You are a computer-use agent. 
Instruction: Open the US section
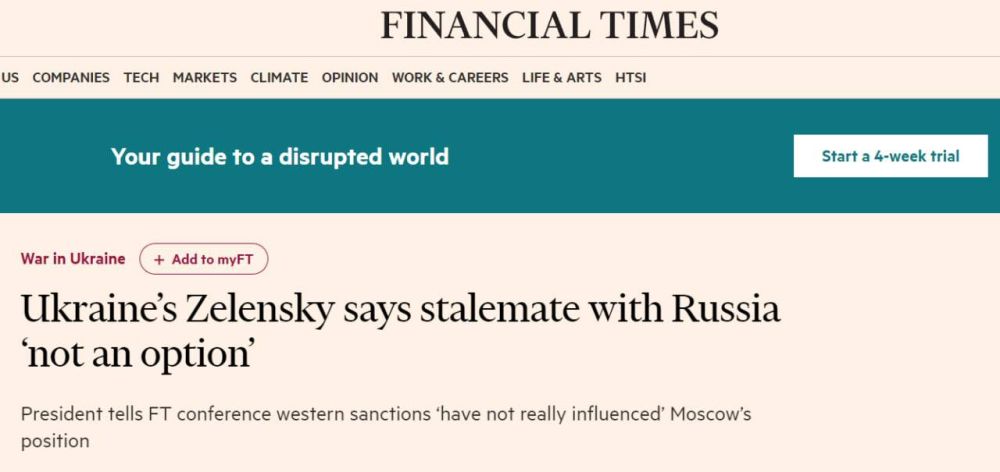click(10, 77)
